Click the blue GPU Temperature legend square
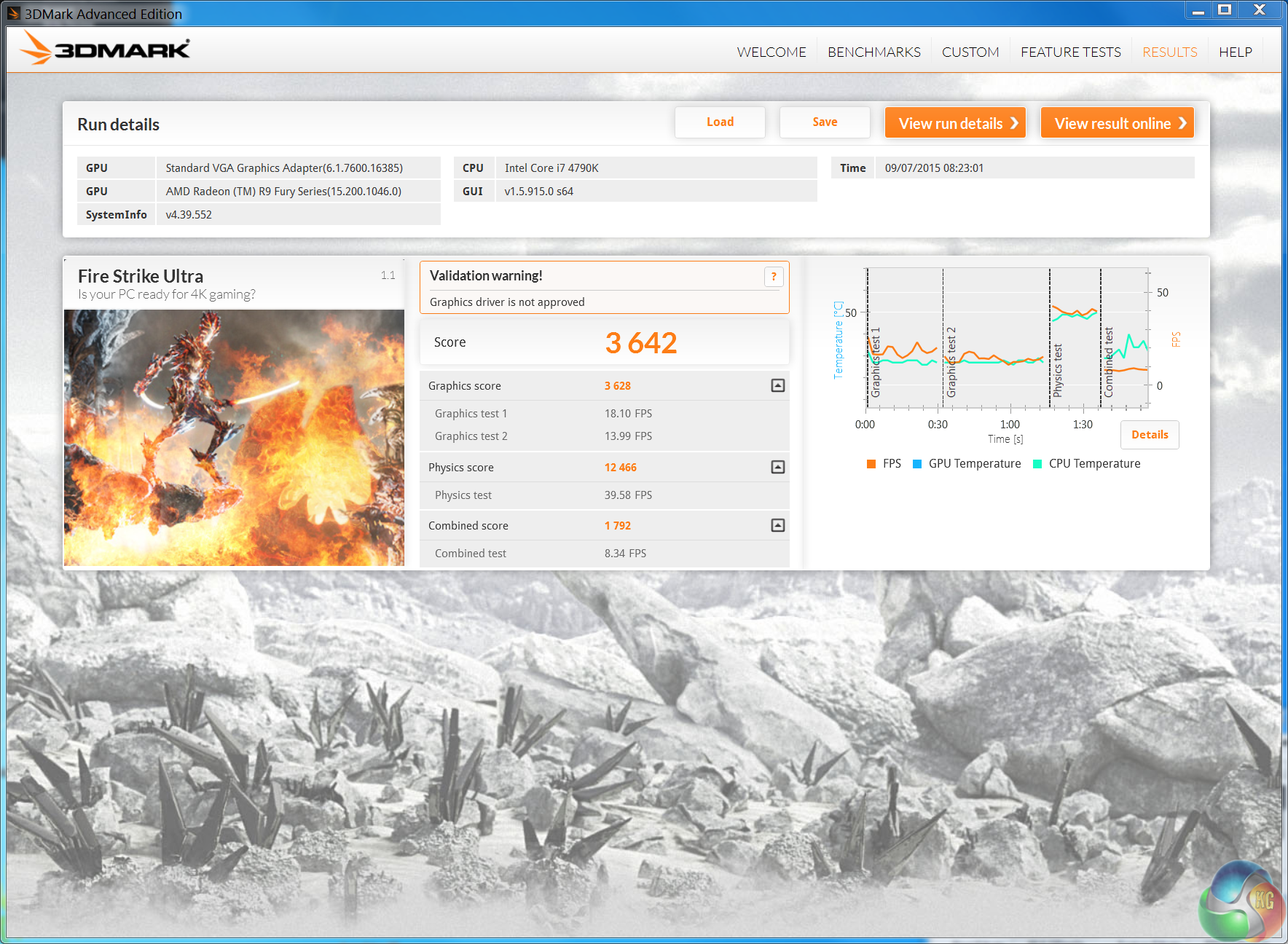 pos(917,464)
